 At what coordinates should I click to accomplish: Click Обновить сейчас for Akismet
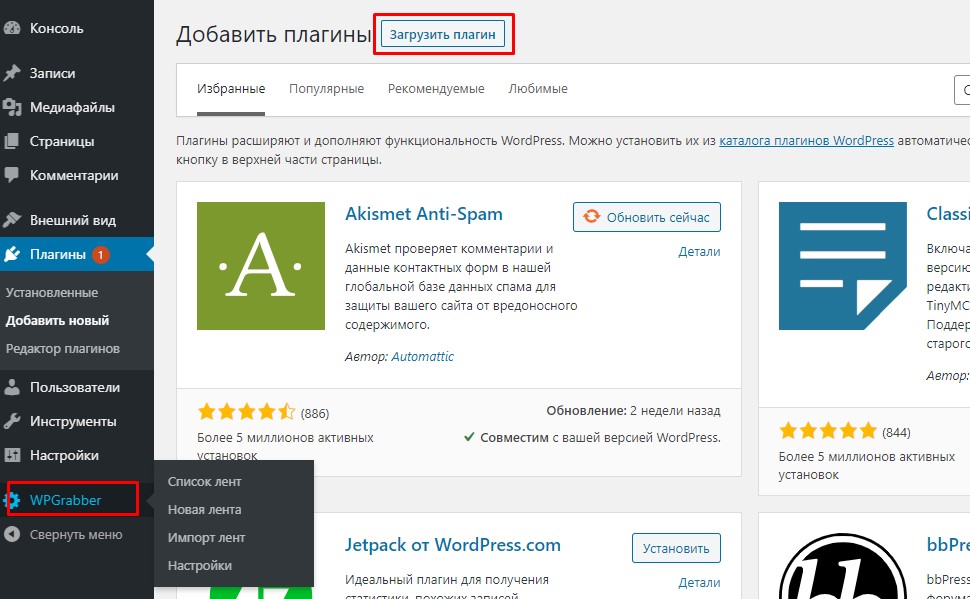tap(646, 217)
